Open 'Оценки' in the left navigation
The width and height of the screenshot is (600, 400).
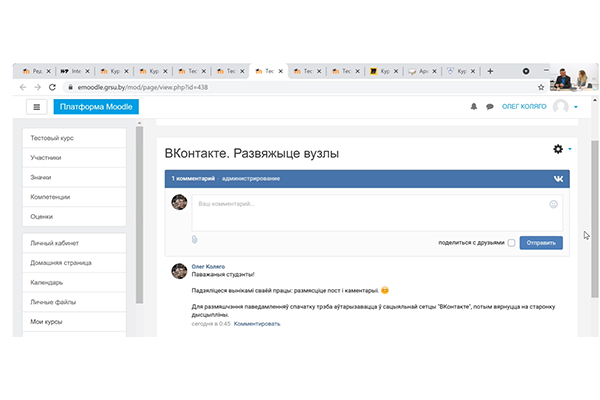click(x=42, y=215)
